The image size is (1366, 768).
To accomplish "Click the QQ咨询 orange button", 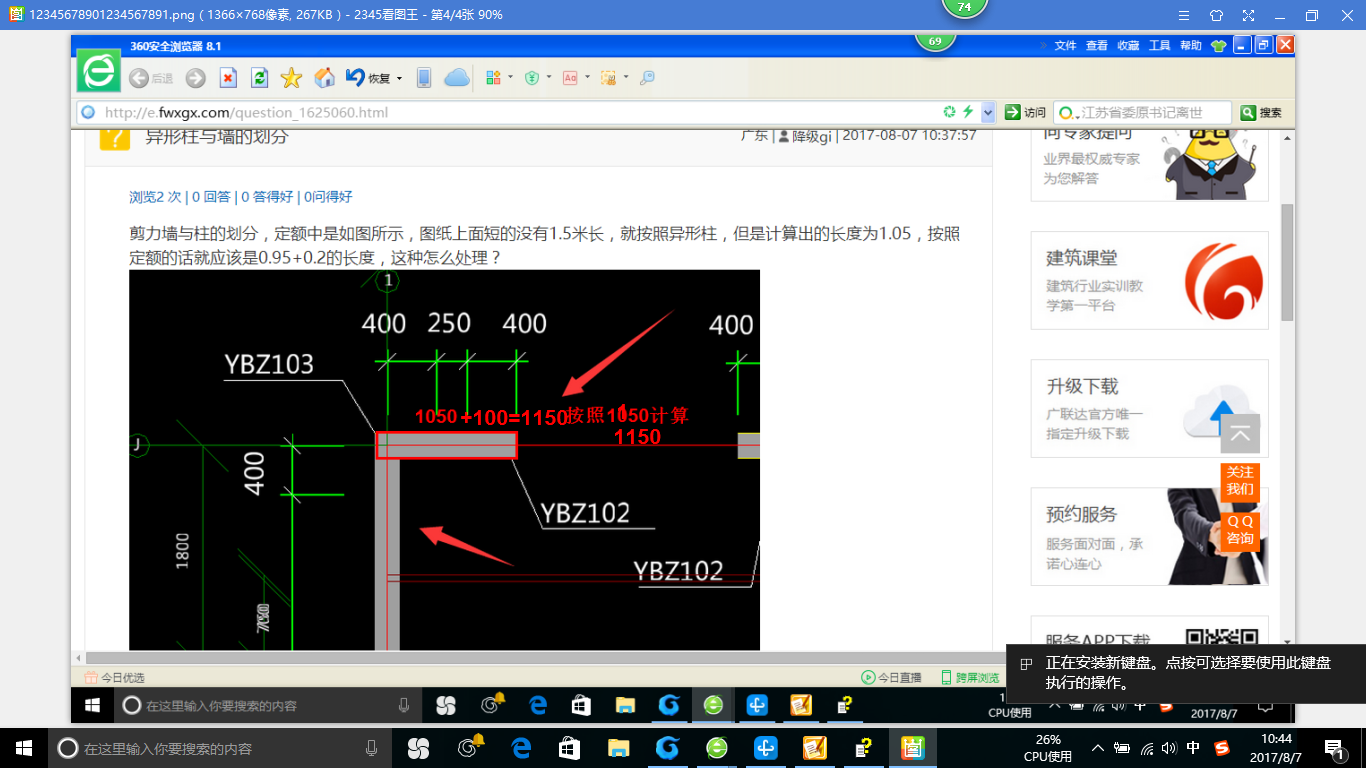I will 1240,531.
